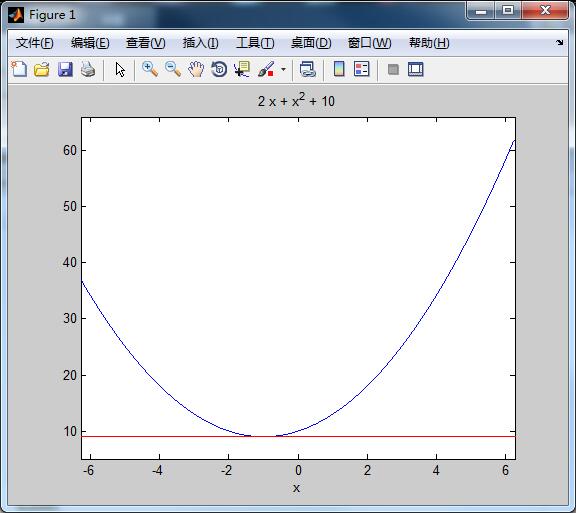Activate the Zoom In magnifier tool
This screenshot has height=513, width=576.
pyautogui.click(x=150, y=69)
